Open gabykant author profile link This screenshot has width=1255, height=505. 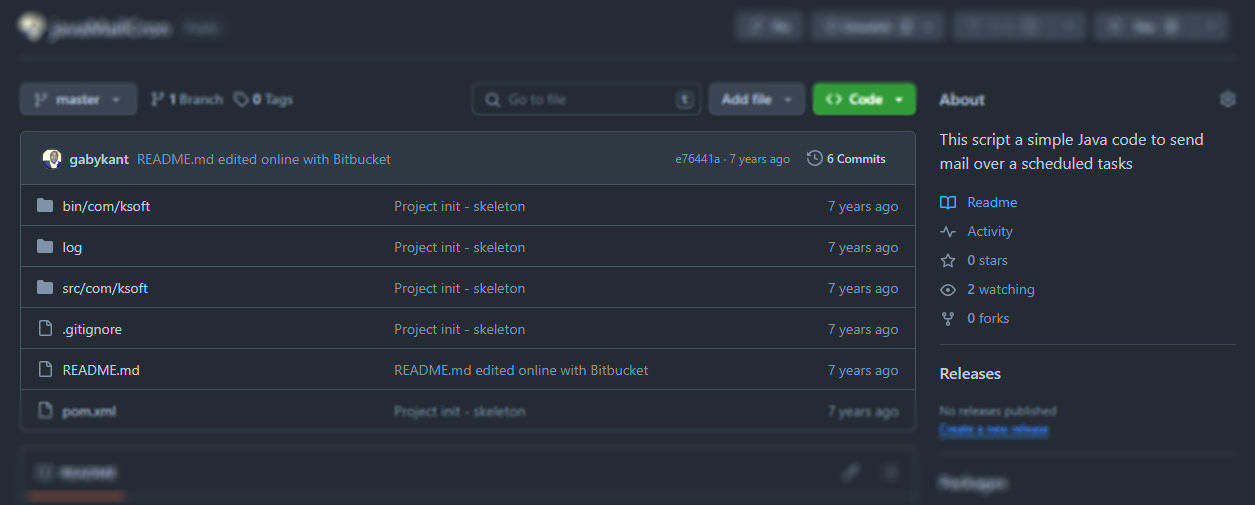[x=99, y=159]
